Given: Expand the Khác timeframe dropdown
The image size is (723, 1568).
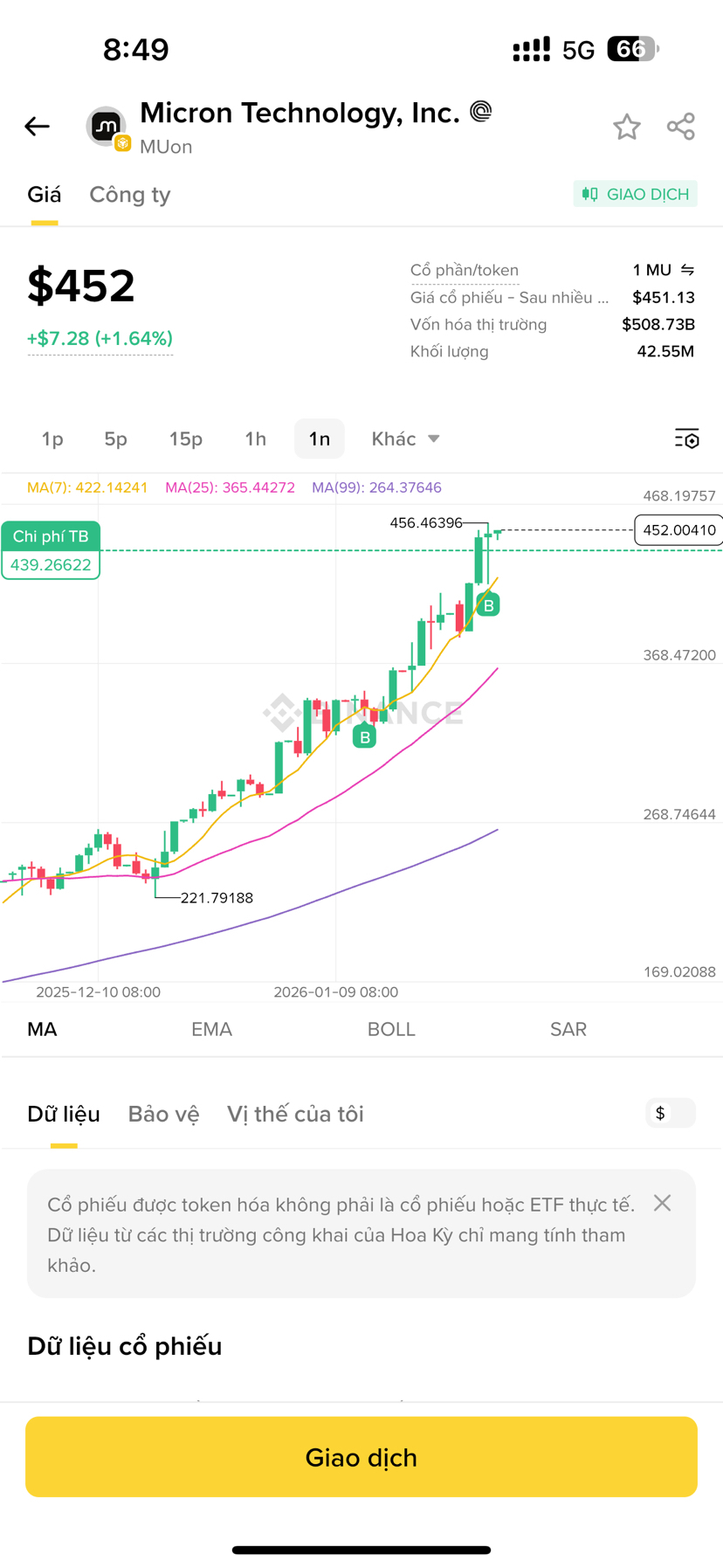Looking at the screenshot, I should pos(406,439).
